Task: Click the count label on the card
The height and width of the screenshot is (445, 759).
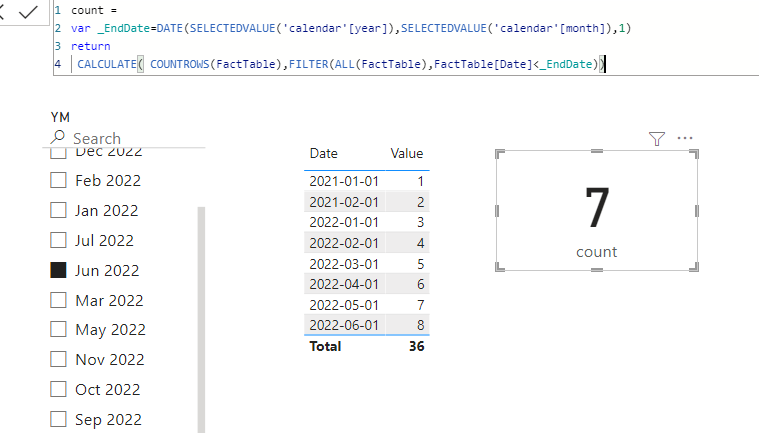Action: point(596,252)
